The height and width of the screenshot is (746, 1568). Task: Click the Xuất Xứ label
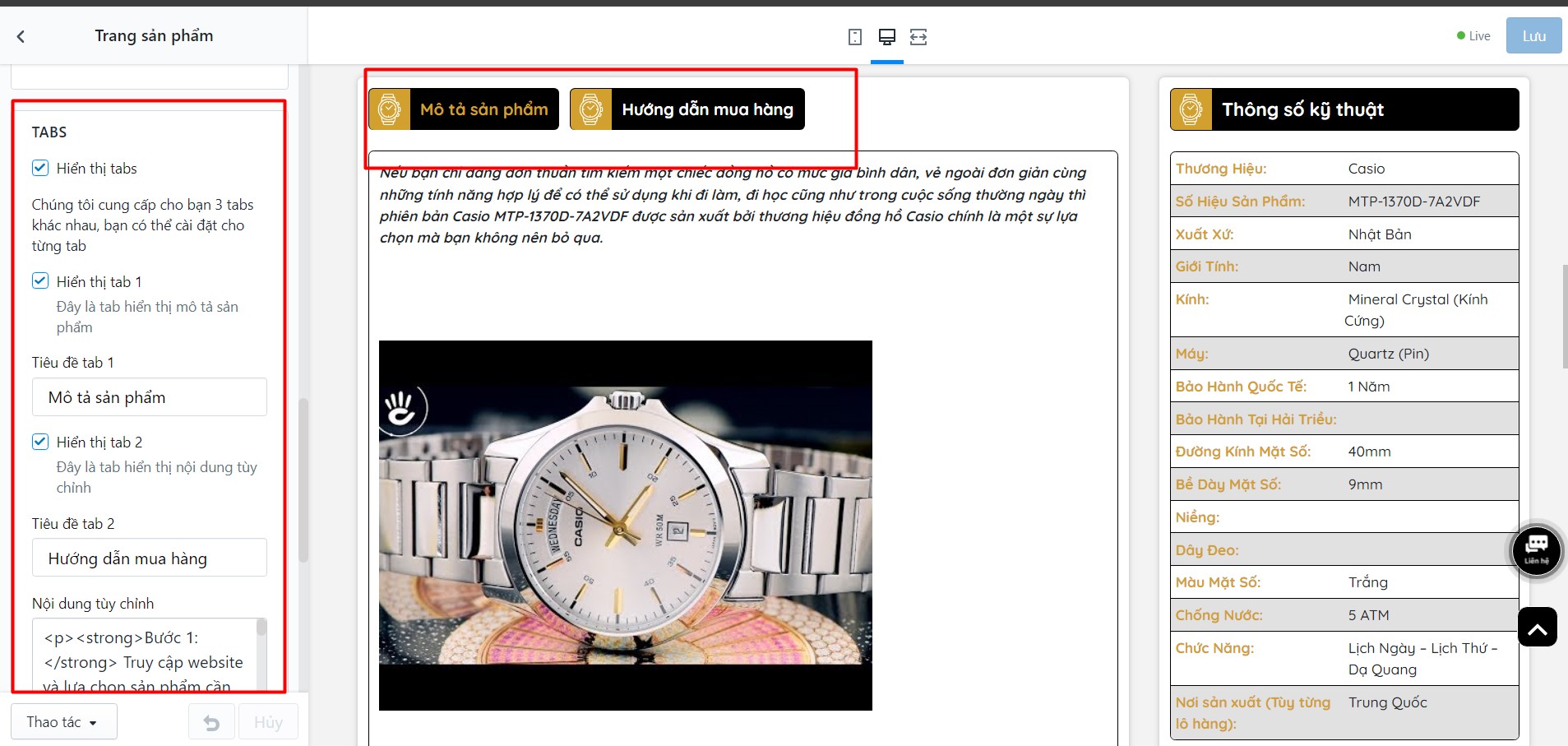click(1205, 234)
